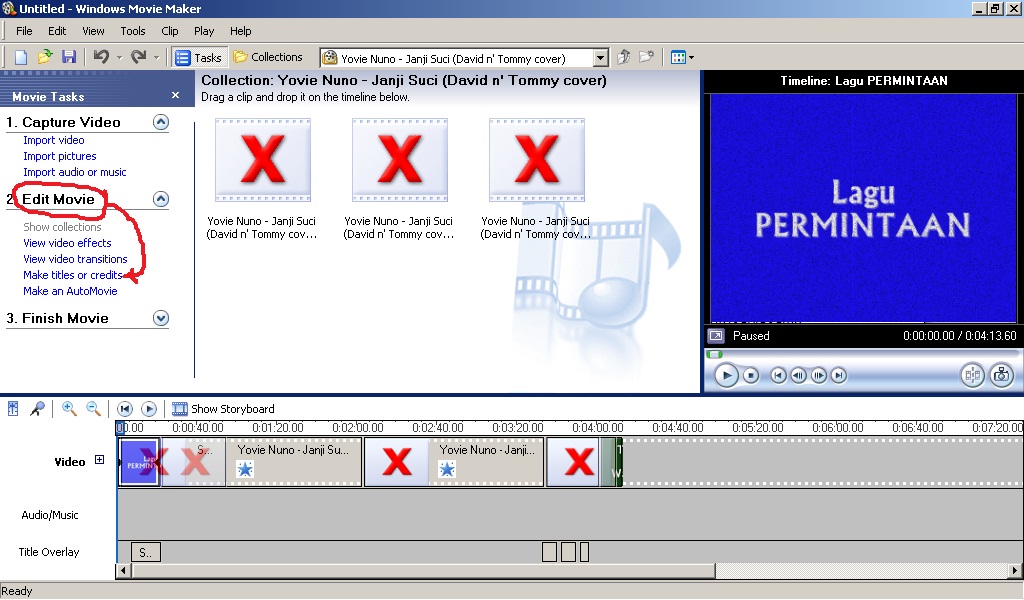Click the preview seek bar
This screenshot has width=1024, height=600.
[863, 355]
